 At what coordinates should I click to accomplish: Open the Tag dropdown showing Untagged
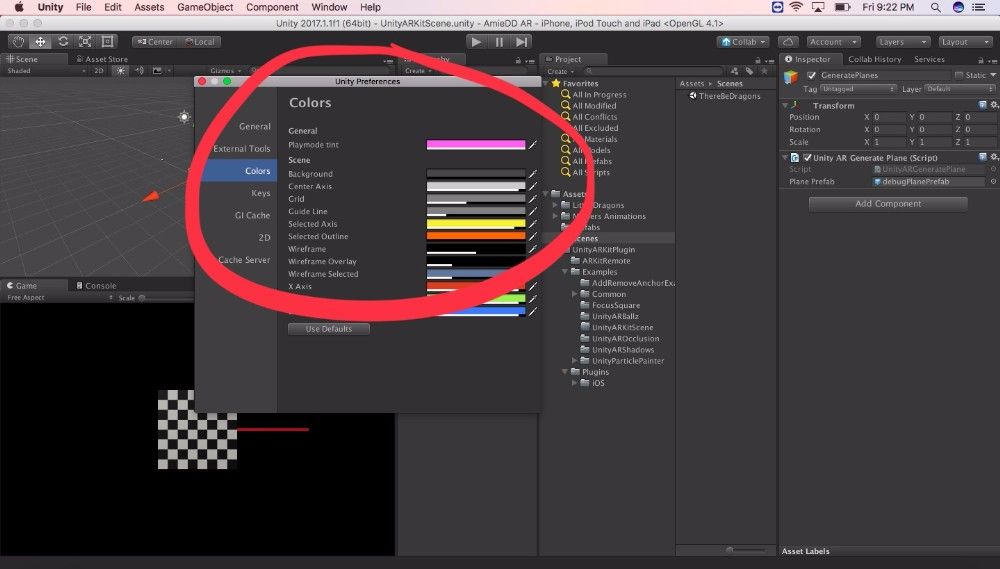pos(858,89)
